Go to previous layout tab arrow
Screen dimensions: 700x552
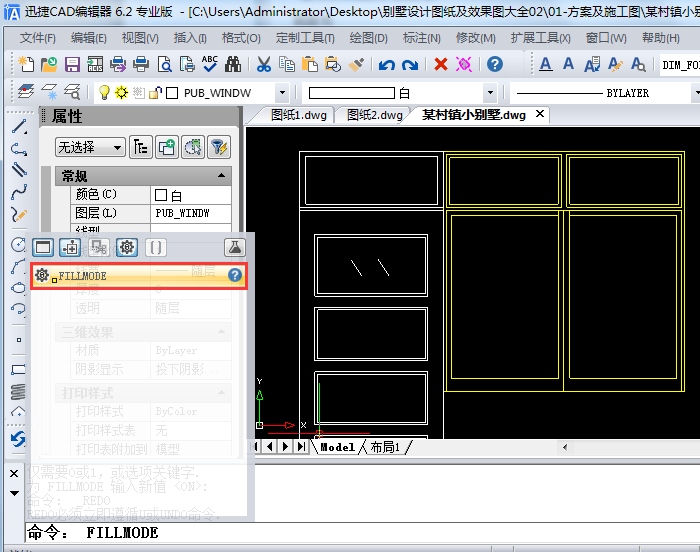(x=270, y=447)
